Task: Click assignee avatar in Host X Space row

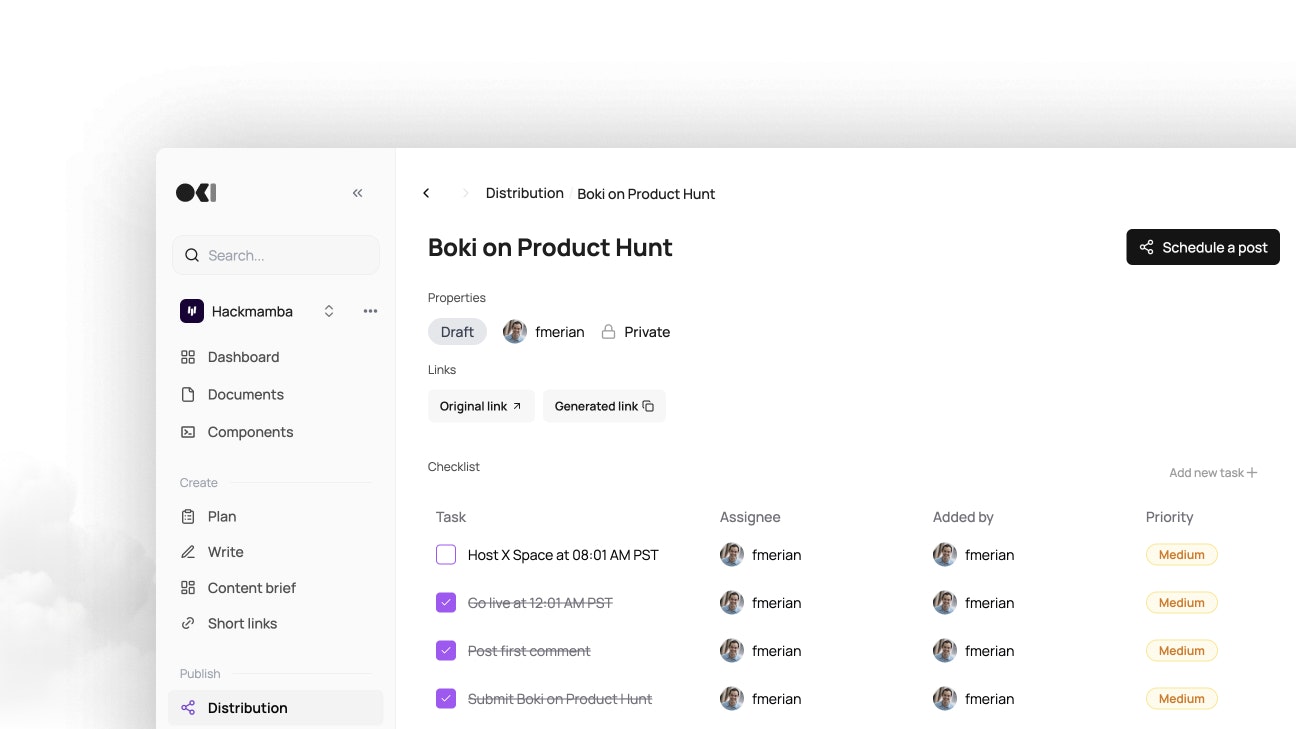Action: (732, 555)
